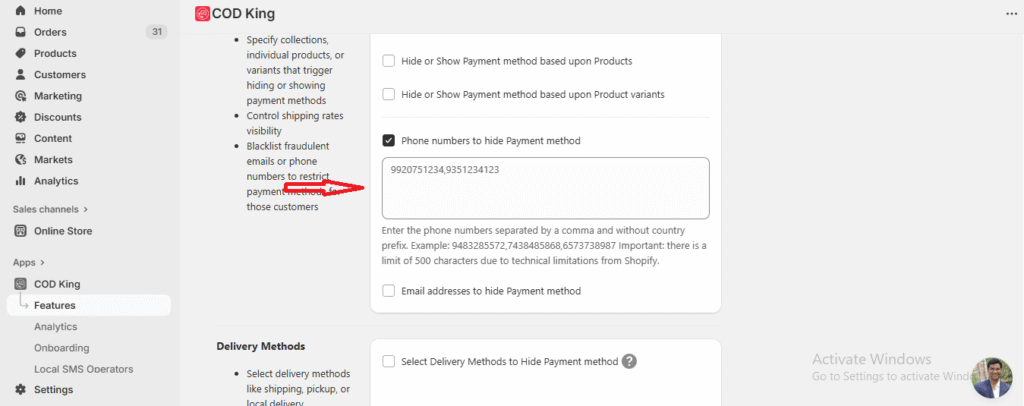Click the Home icon in sidebar

[x=21, y=11]
